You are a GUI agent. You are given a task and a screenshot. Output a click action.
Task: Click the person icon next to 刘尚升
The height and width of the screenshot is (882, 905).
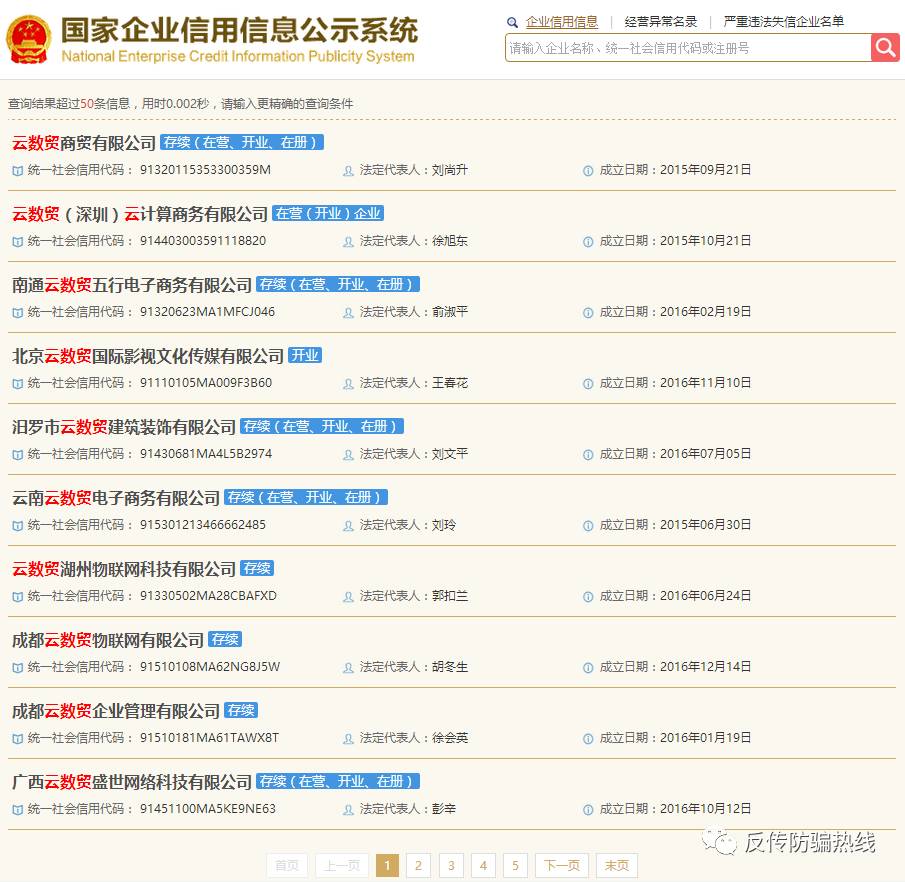(x=348, y=171)
